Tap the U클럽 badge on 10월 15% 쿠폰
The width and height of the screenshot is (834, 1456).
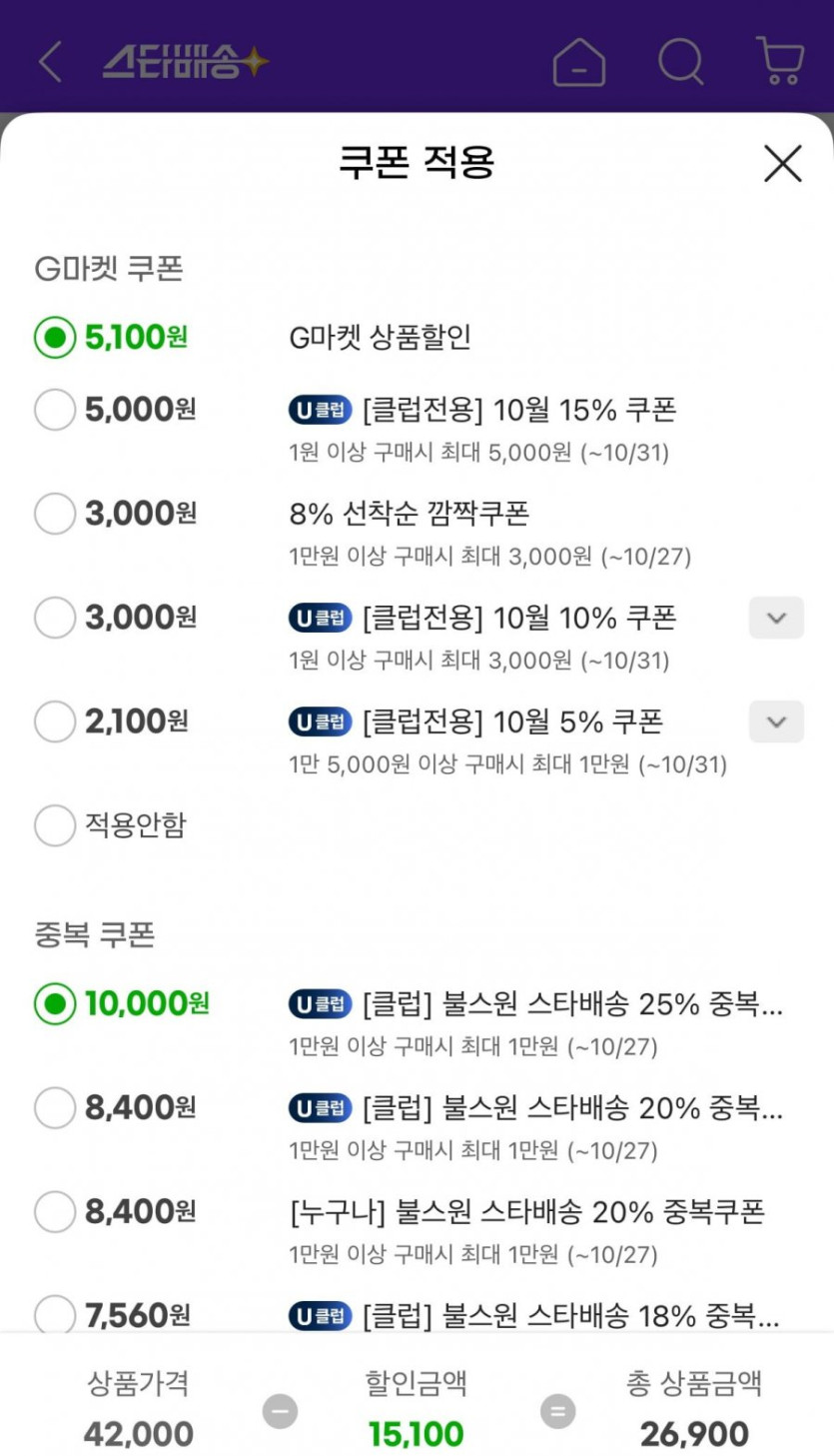321,410
